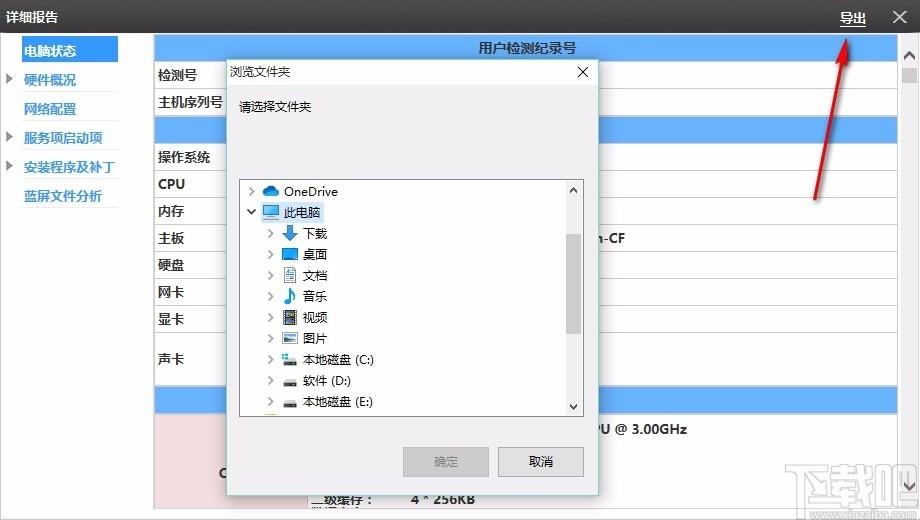920x520 pixels.
Task: Click the 桌面 desktop icon
Action: tap(290, 254)
